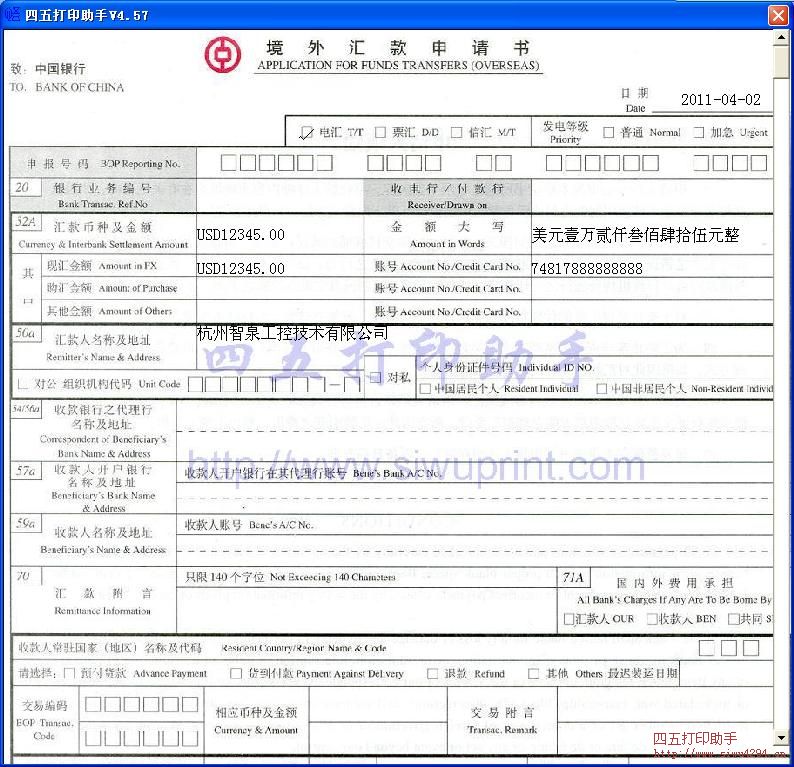Tick the 对私 checkbox
The image size is (794, 767).
coord(376,377)
